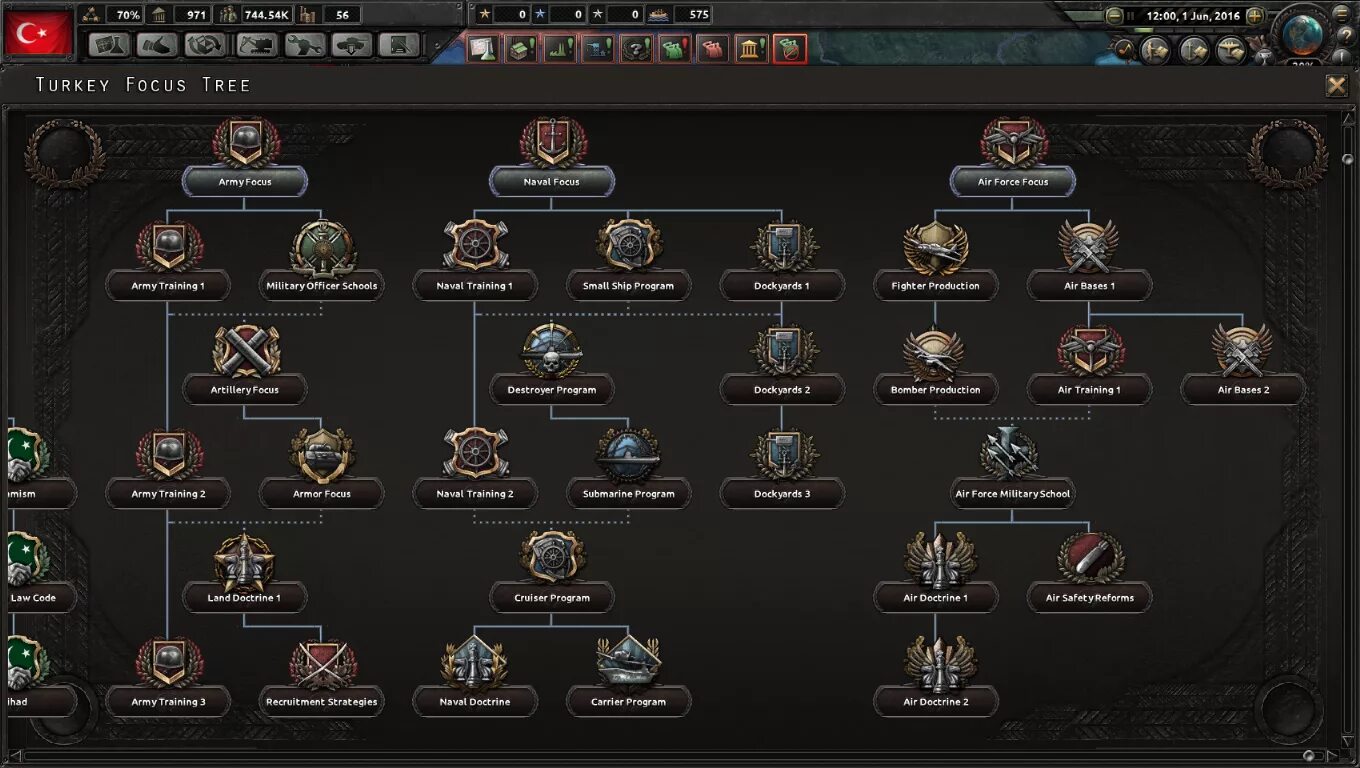Choose the Army Training 1 focus
This screenshot has height=768, width=1360.
point(168,262)
